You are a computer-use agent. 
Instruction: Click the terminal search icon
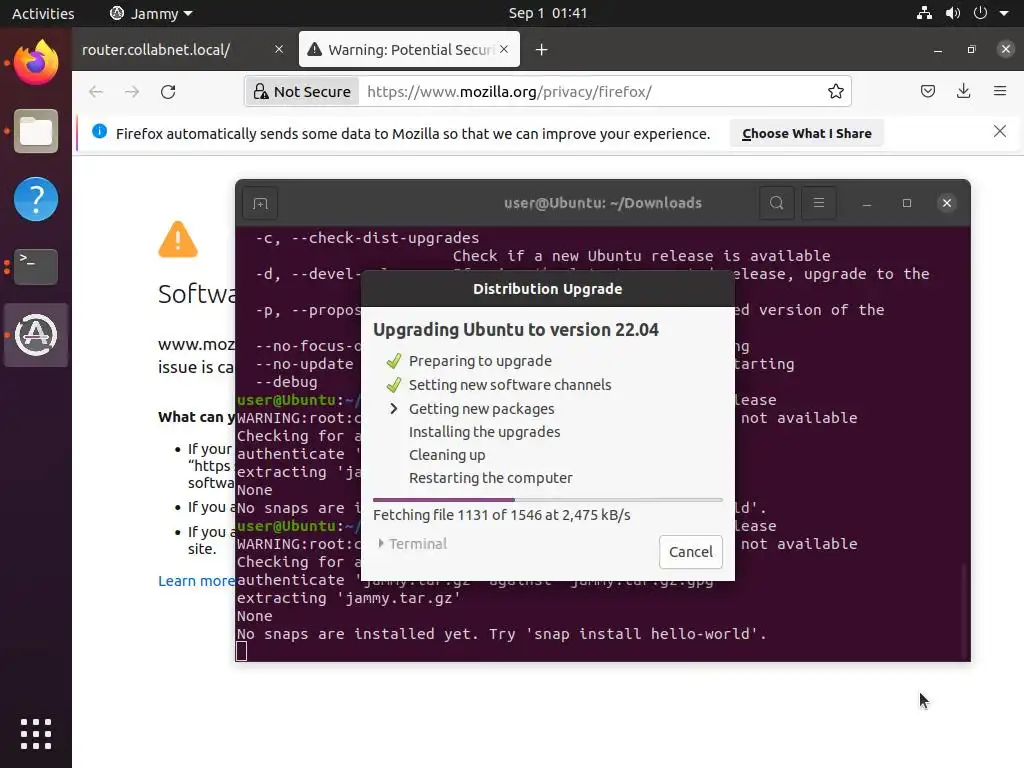[776, 203]
